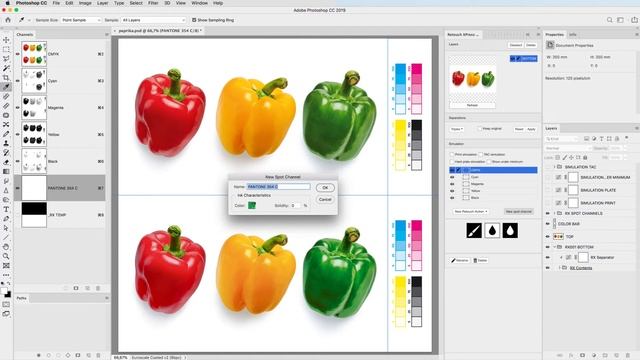Enable Hard plate simulation checkbox
Viewport: 640px width, 360px height.
(452, 162)
